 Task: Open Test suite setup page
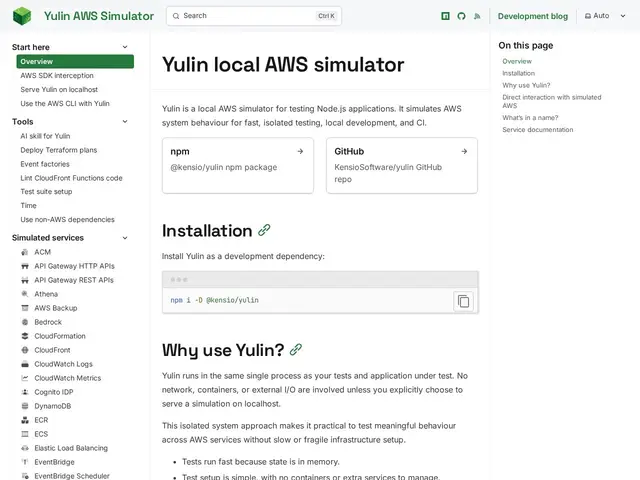point(46,192)
